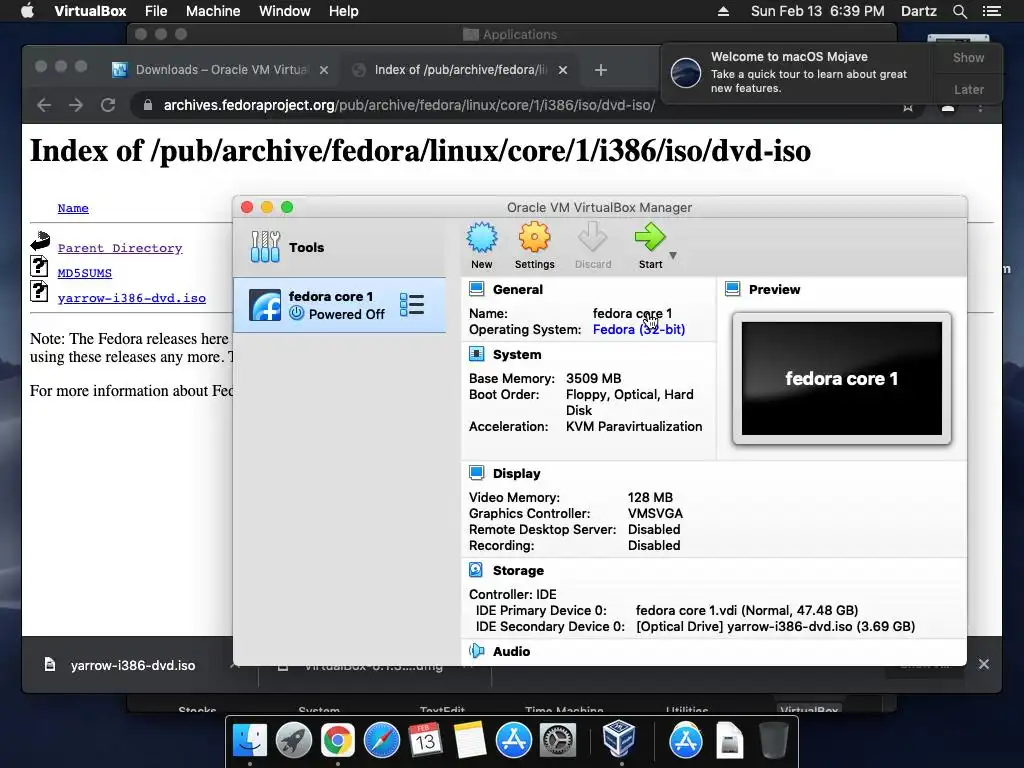This screenshot has height=768, width=1024.
Task: Click the Fedora (32-bit) operating system link
Action: [x=639, y=330]
